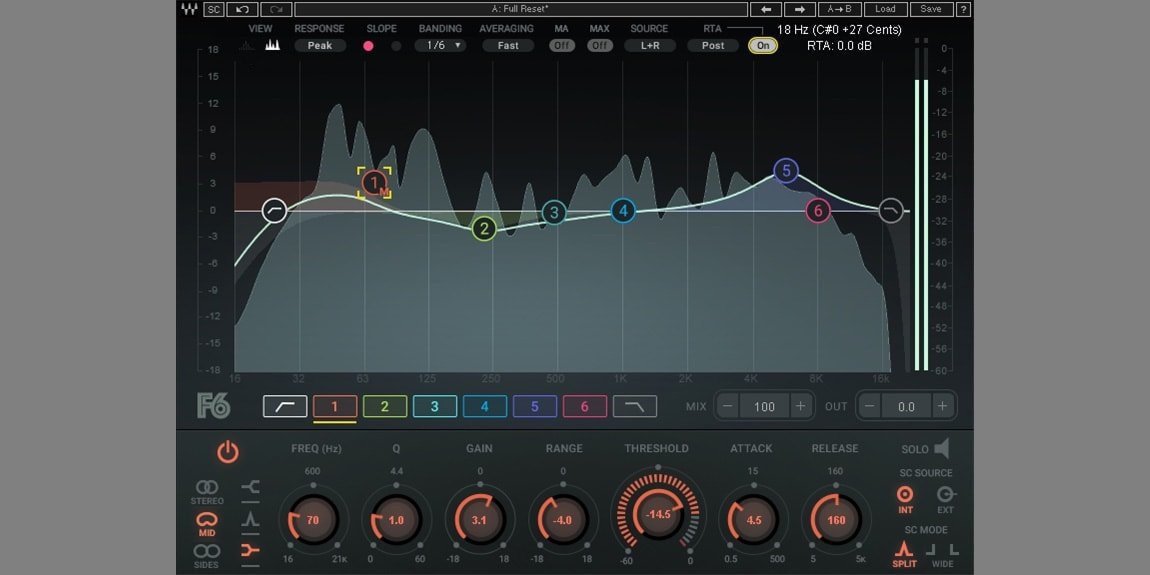Load the next preset with right arrow

click(800, 10)
